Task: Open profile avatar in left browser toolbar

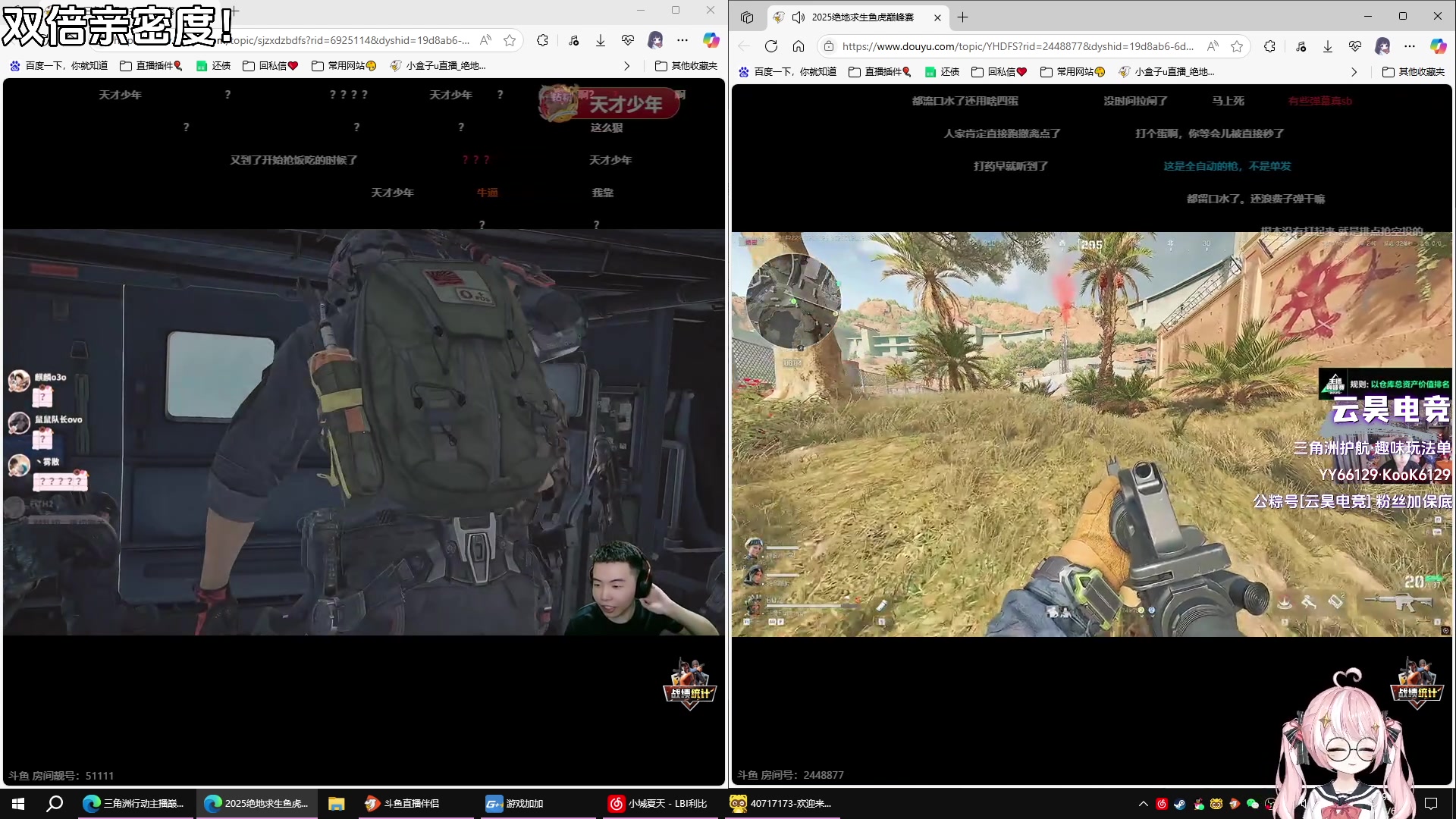Action: click(655, 40)
